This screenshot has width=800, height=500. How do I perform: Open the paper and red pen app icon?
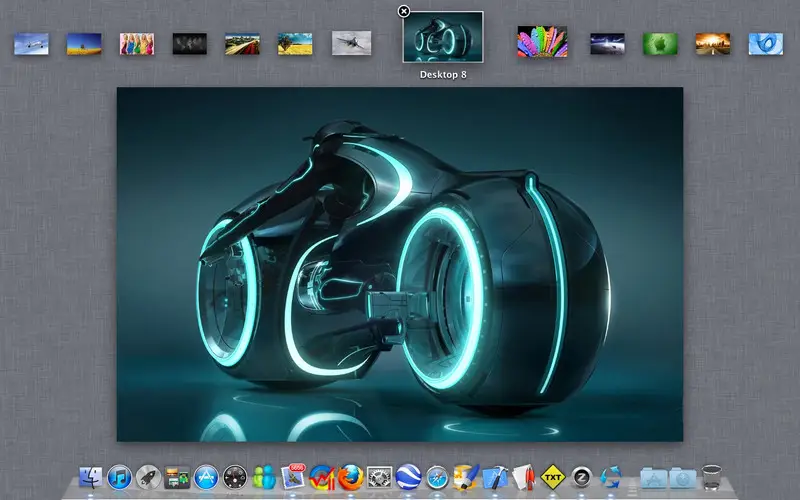[x=524, y=477]
